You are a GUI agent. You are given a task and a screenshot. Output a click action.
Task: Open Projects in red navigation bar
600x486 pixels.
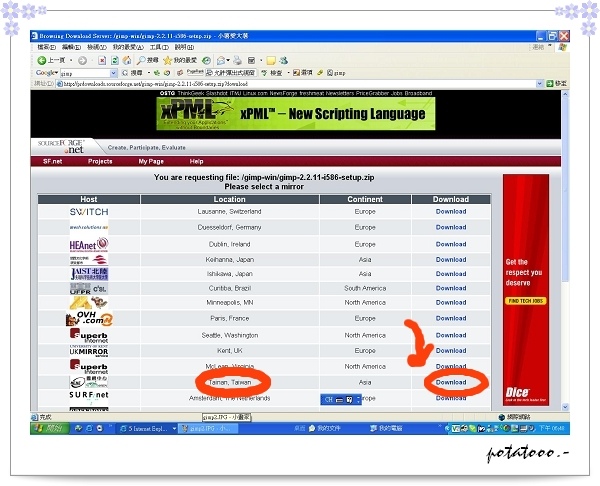point(100,161)
